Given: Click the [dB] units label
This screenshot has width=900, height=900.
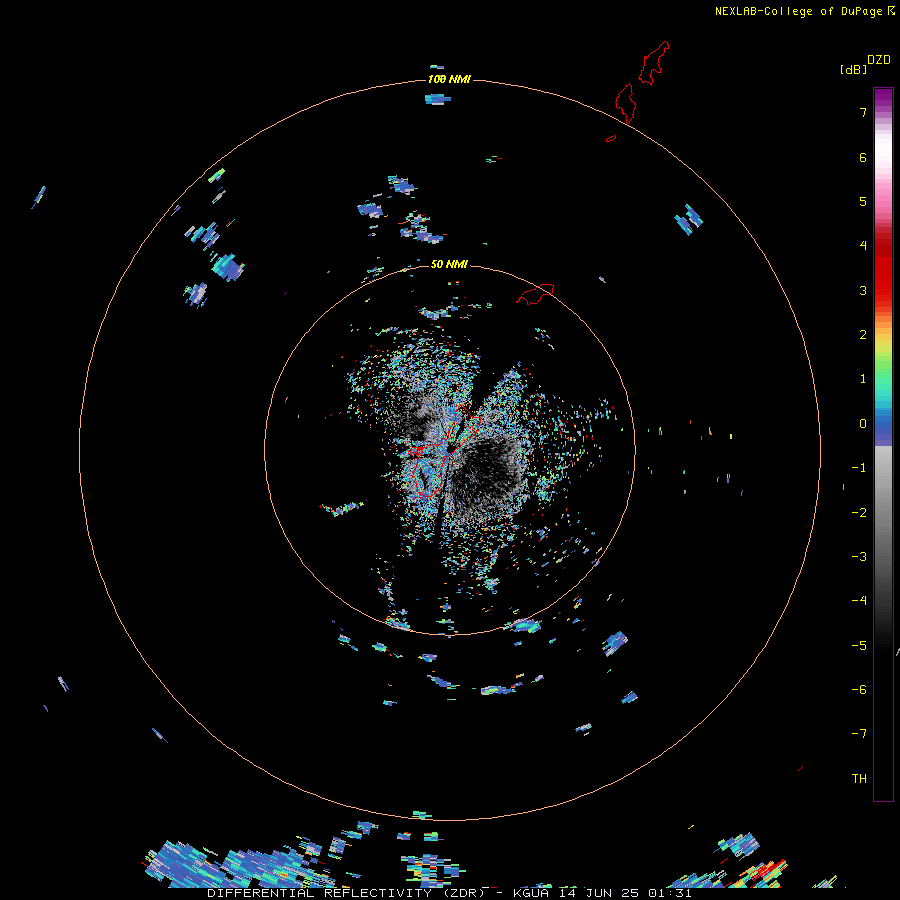Looking at the screenshot, I should [x=853, y=69].
